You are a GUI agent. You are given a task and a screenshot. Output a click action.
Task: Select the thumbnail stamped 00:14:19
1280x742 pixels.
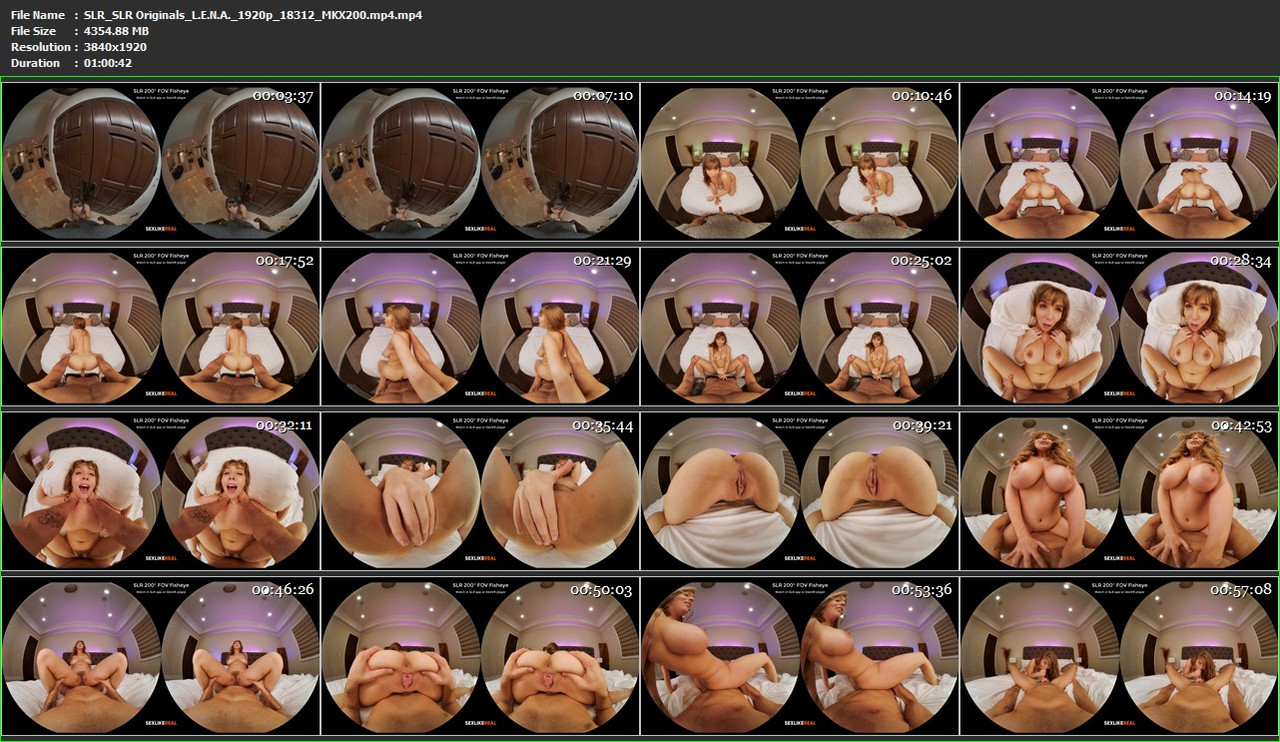pos(1119,162)
